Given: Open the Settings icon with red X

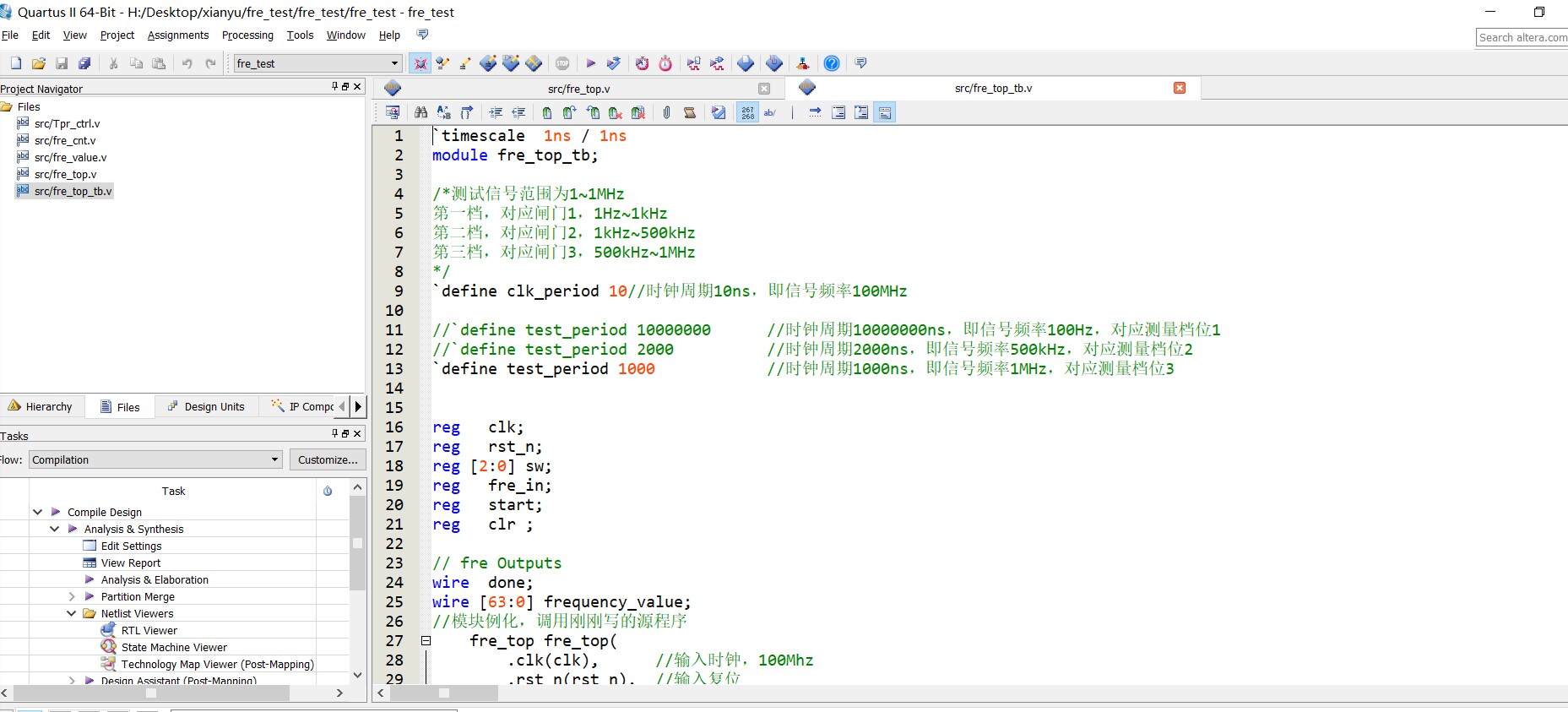Looking at the screenshot, I should coord(420,63).
